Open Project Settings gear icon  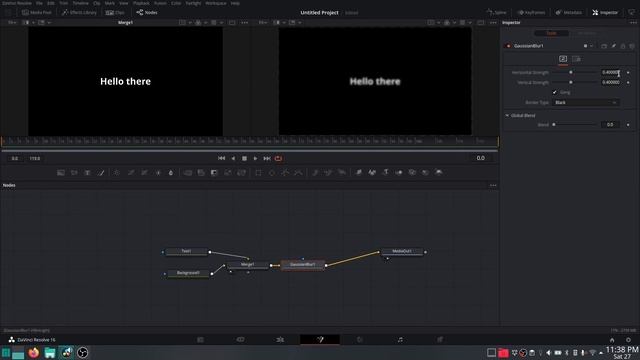pyautogui.click(x=628, y=340)
